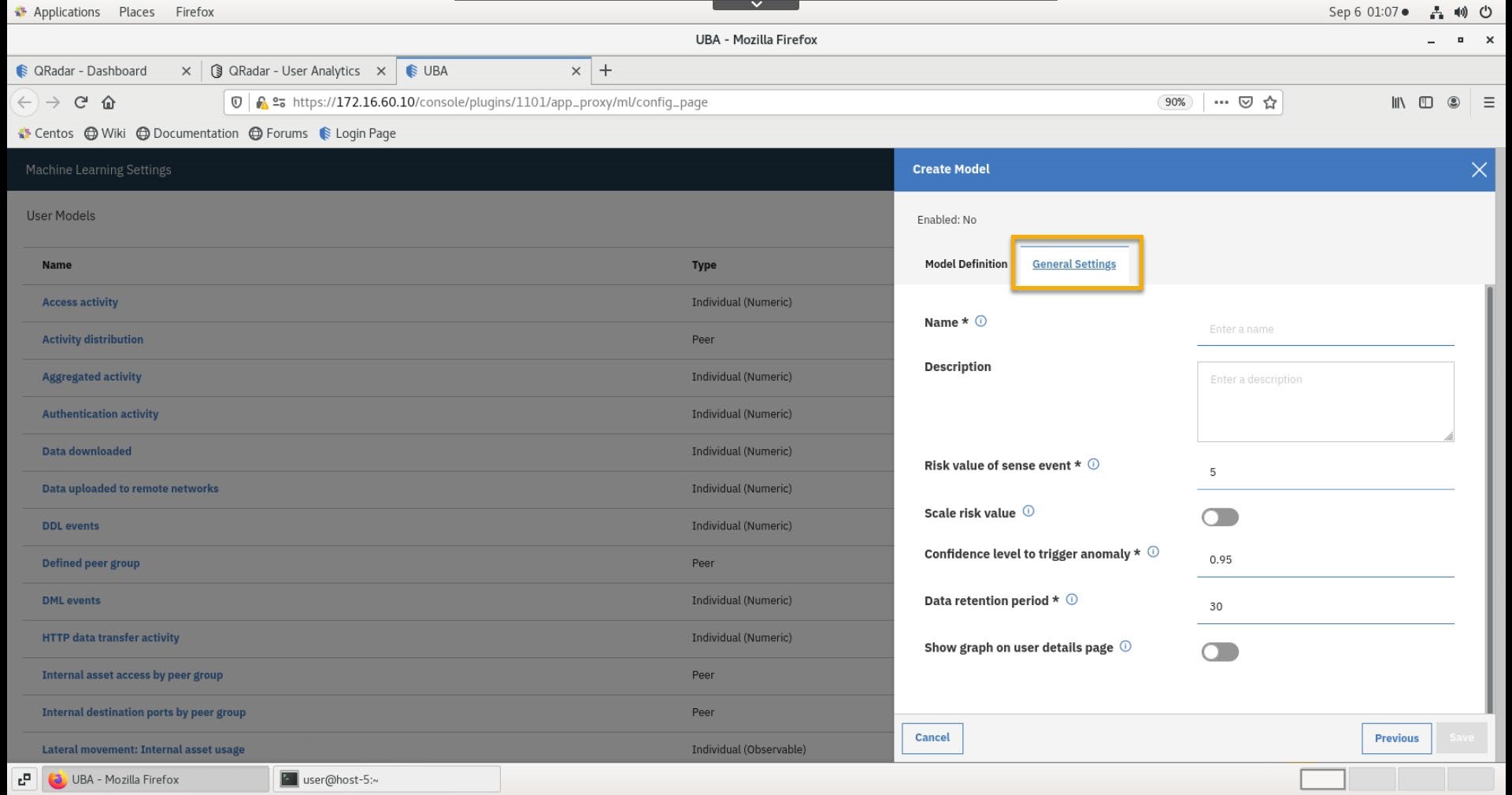The height and width of the screenshot is (795, 1512).
Task: Enable Show graph on user details page toggle
Action: (1220, 652)
